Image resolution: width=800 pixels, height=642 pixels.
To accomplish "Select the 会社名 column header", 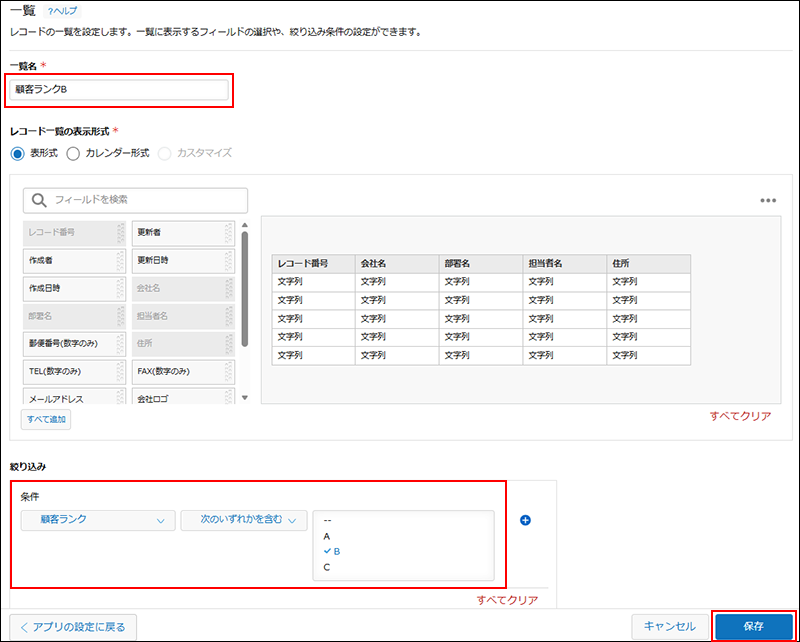I will pos(397,264).
